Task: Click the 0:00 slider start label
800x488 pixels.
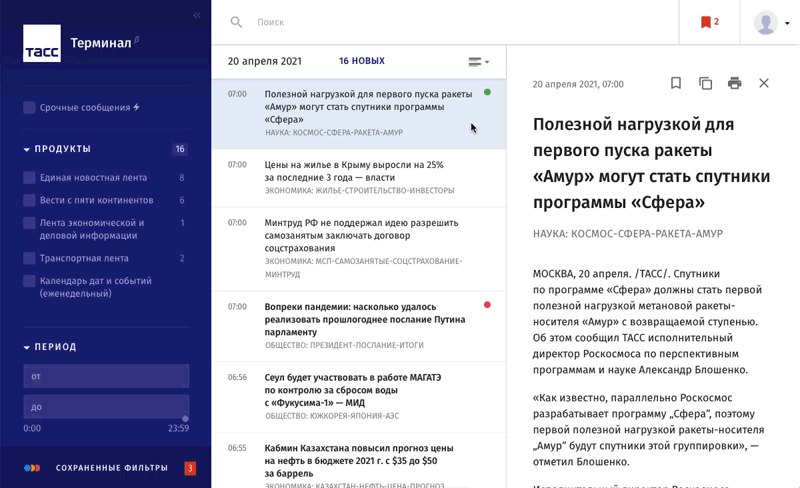Action: click(x=32, y=428)
